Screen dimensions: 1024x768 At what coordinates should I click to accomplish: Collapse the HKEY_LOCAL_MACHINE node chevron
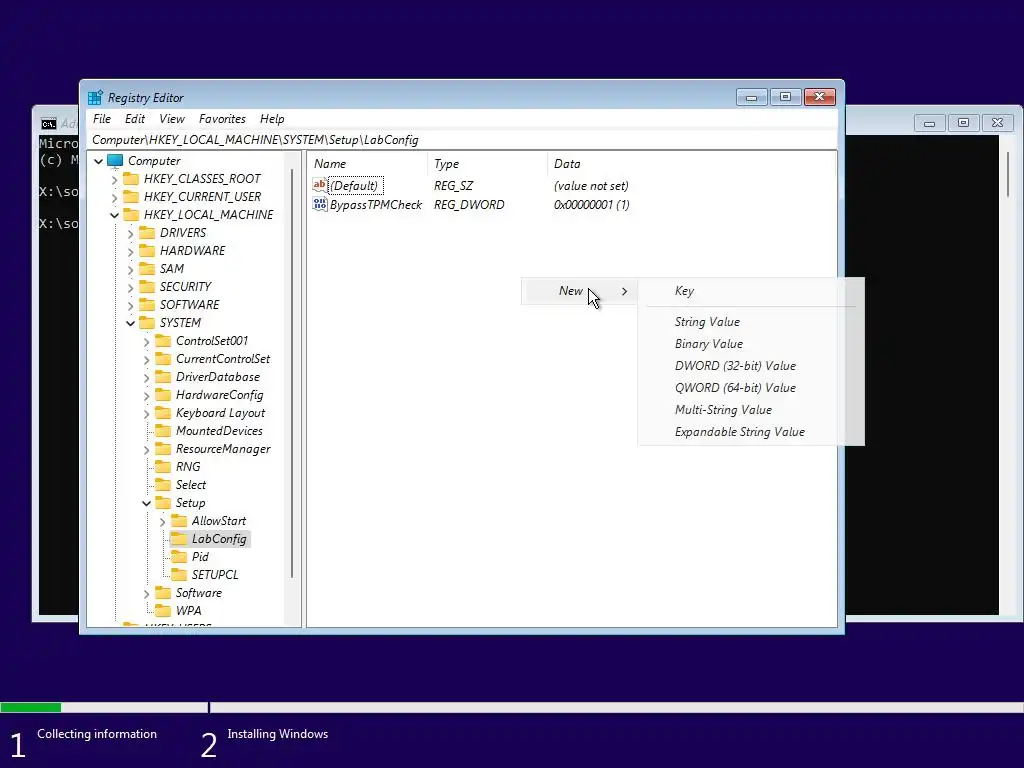(115, 215)
